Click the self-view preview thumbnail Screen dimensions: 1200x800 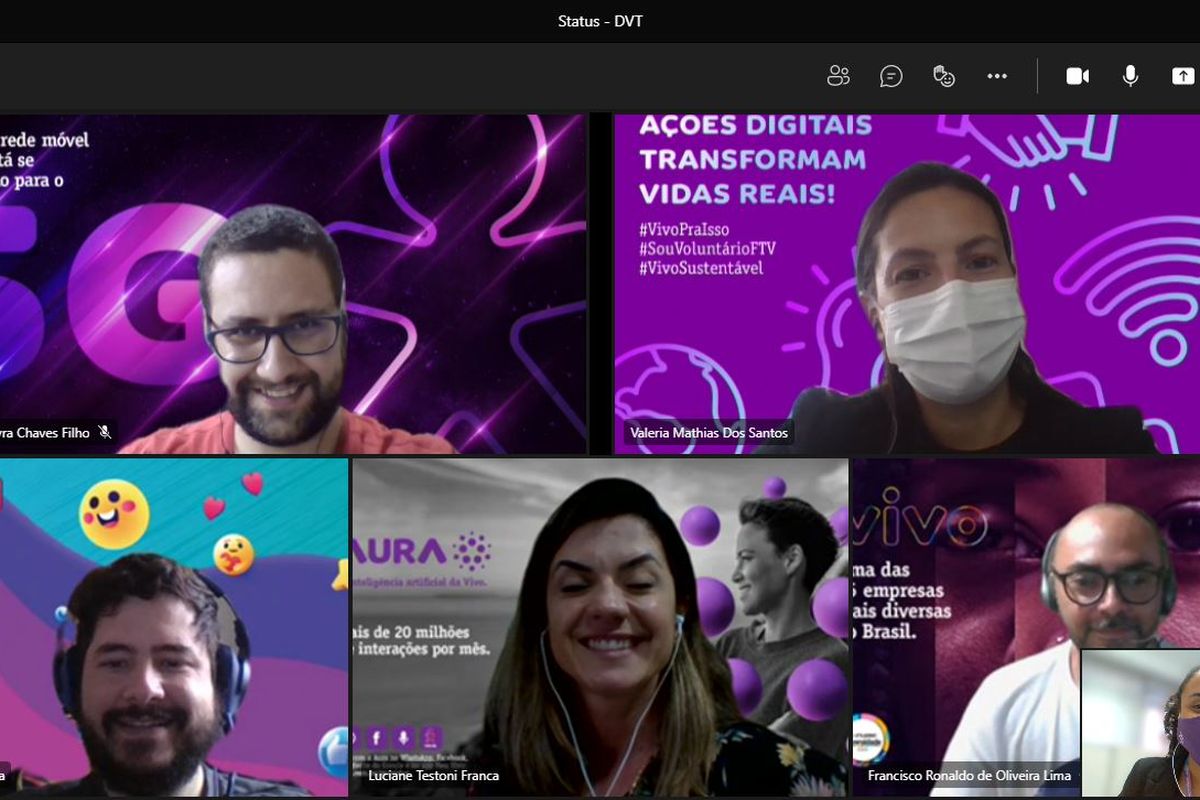[x=1141, y=723]
